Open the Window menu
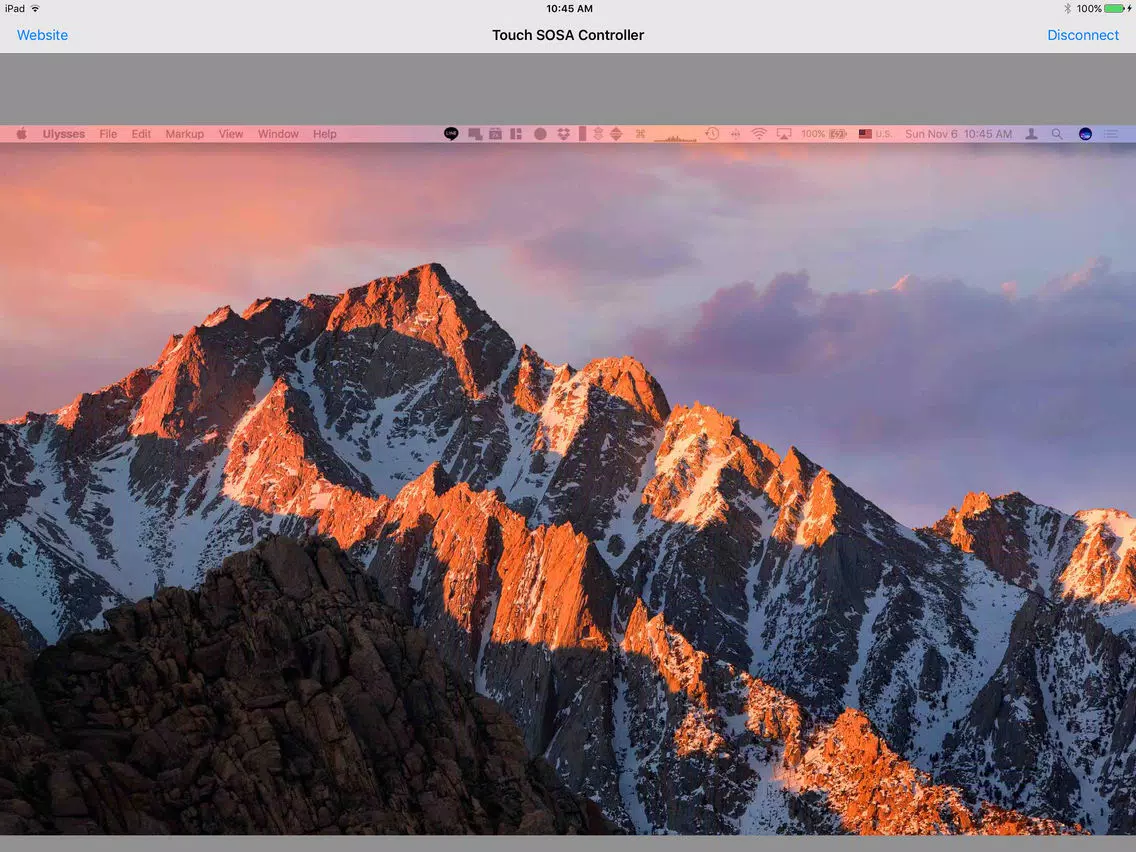 click(278, 134)
